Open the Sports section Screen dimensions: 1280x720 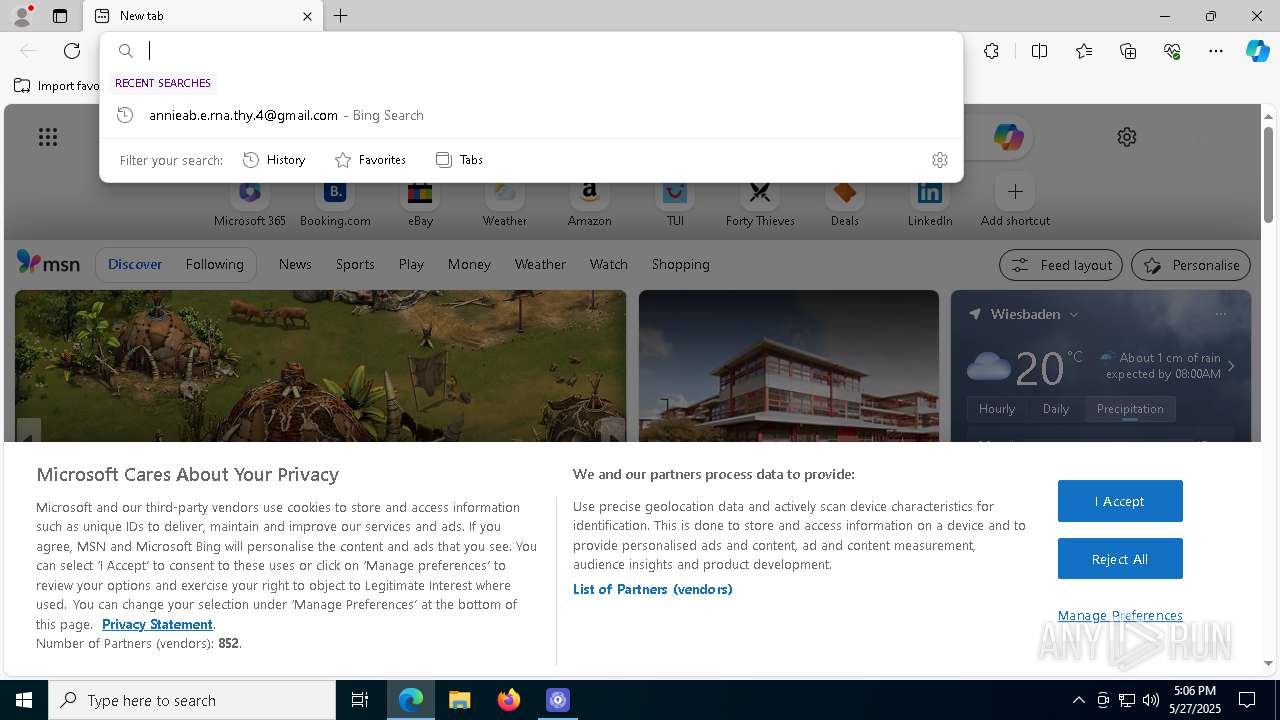(355, 264)
